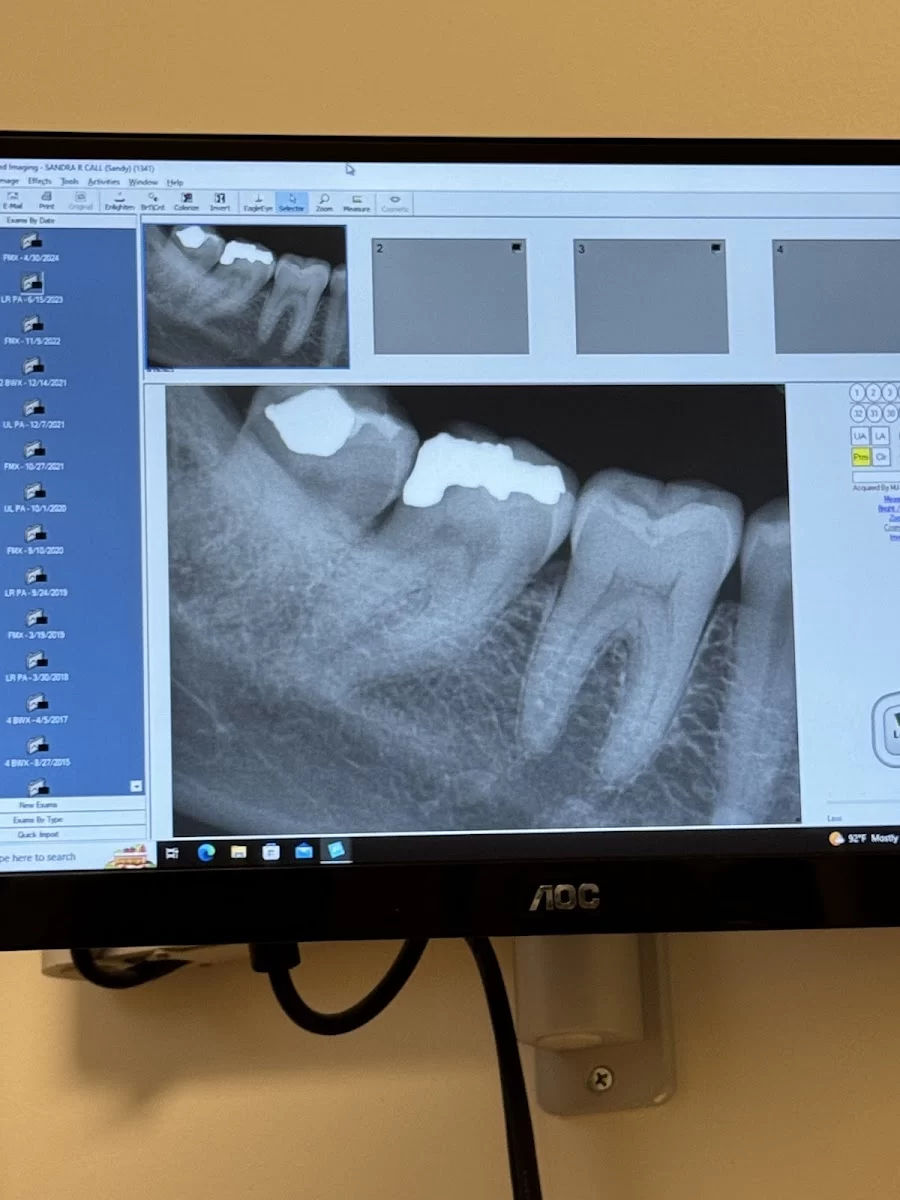The height and width of the screenshot is (1200, 900).
Task: Click the 92°F weather widget
Action: (x=864, y=838)
